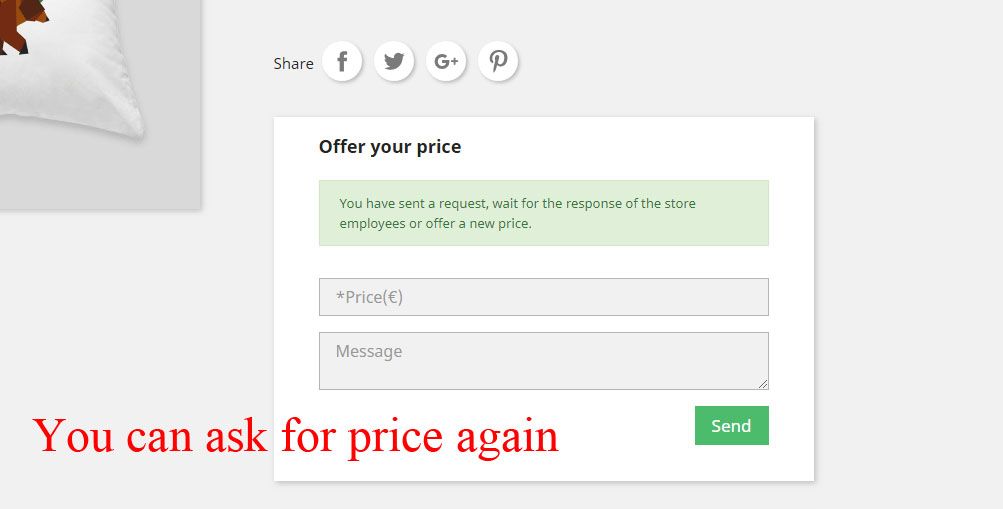Click the word 'price' in the form heading
The image size is (1003, 509).
coord(439,148)
